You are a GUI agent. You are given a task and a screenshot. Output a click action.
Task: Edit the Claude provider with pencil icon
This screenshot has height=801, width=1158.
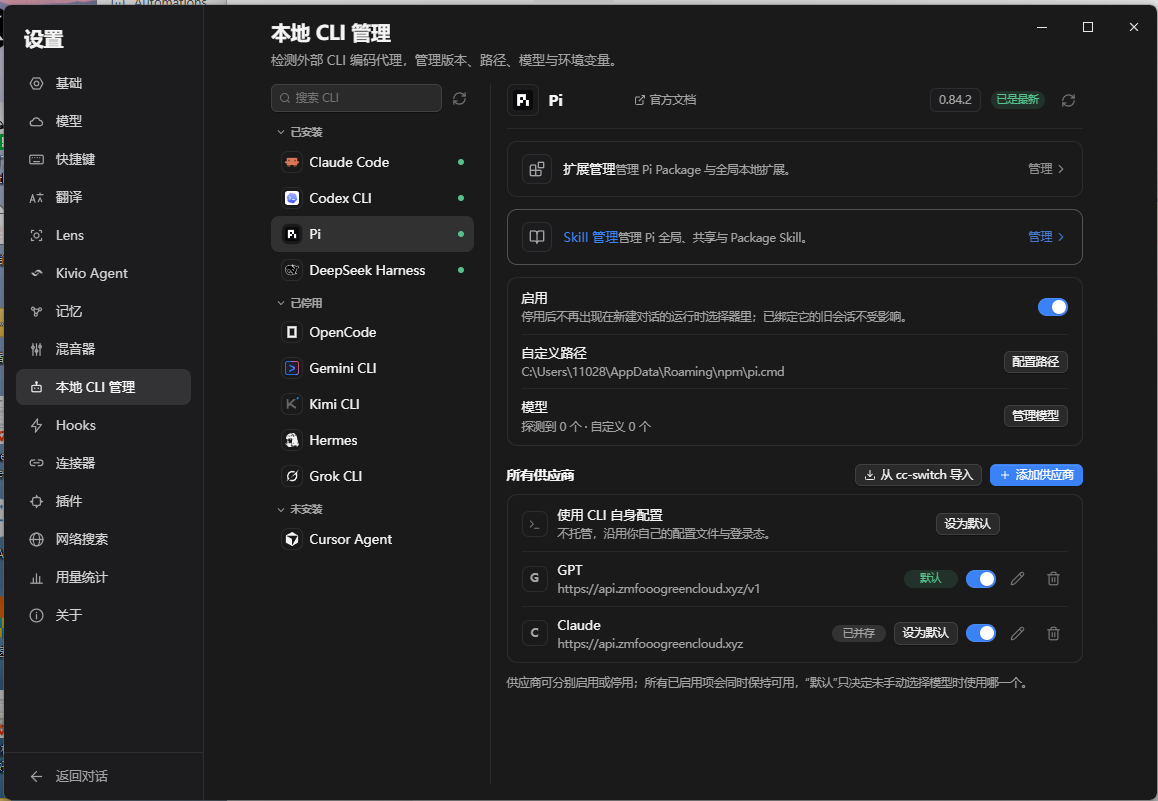point(1018,633)
